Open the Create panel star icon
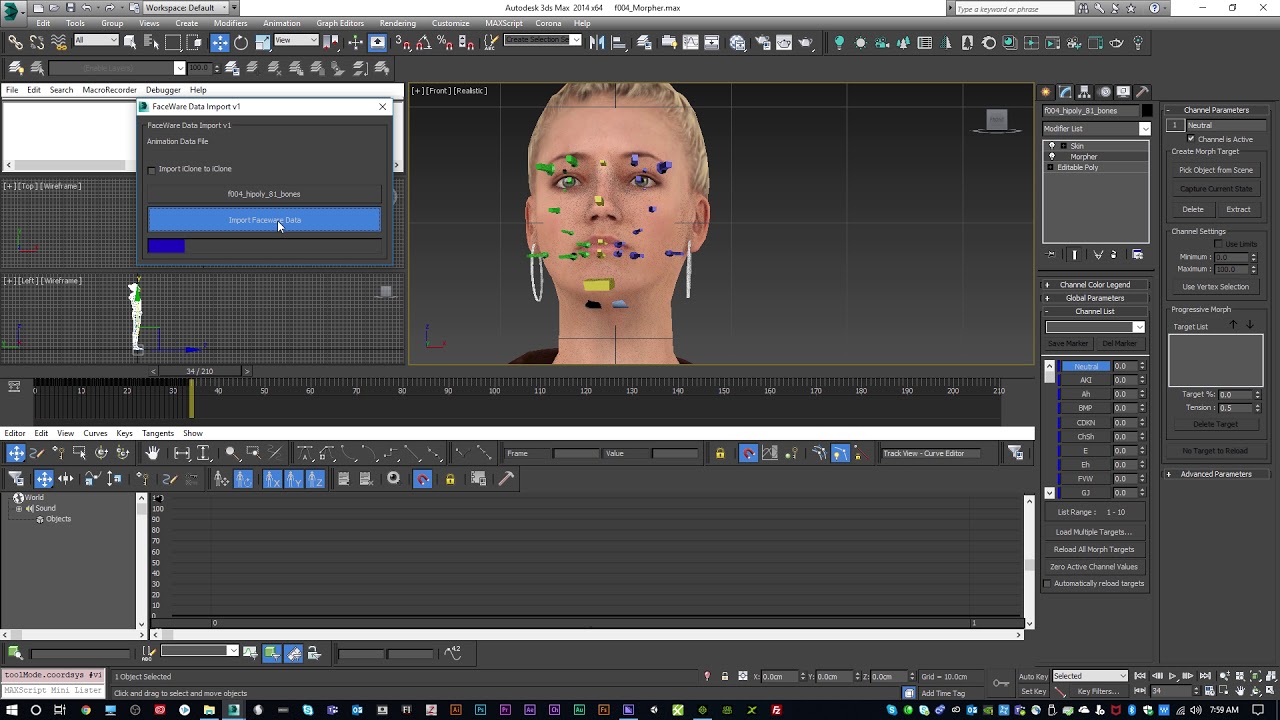The height and width of the screenshot is (720, 1280). coord(1046,91)
